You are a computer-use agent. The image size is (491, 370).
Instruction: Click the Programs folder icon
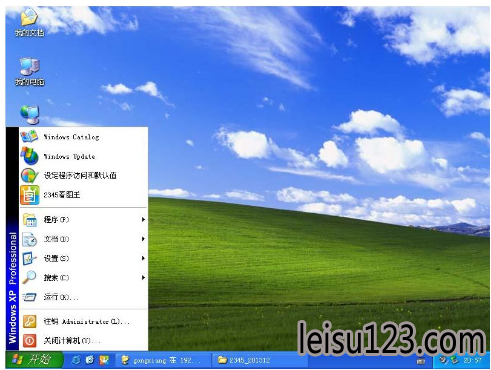[x=29, y=220]
